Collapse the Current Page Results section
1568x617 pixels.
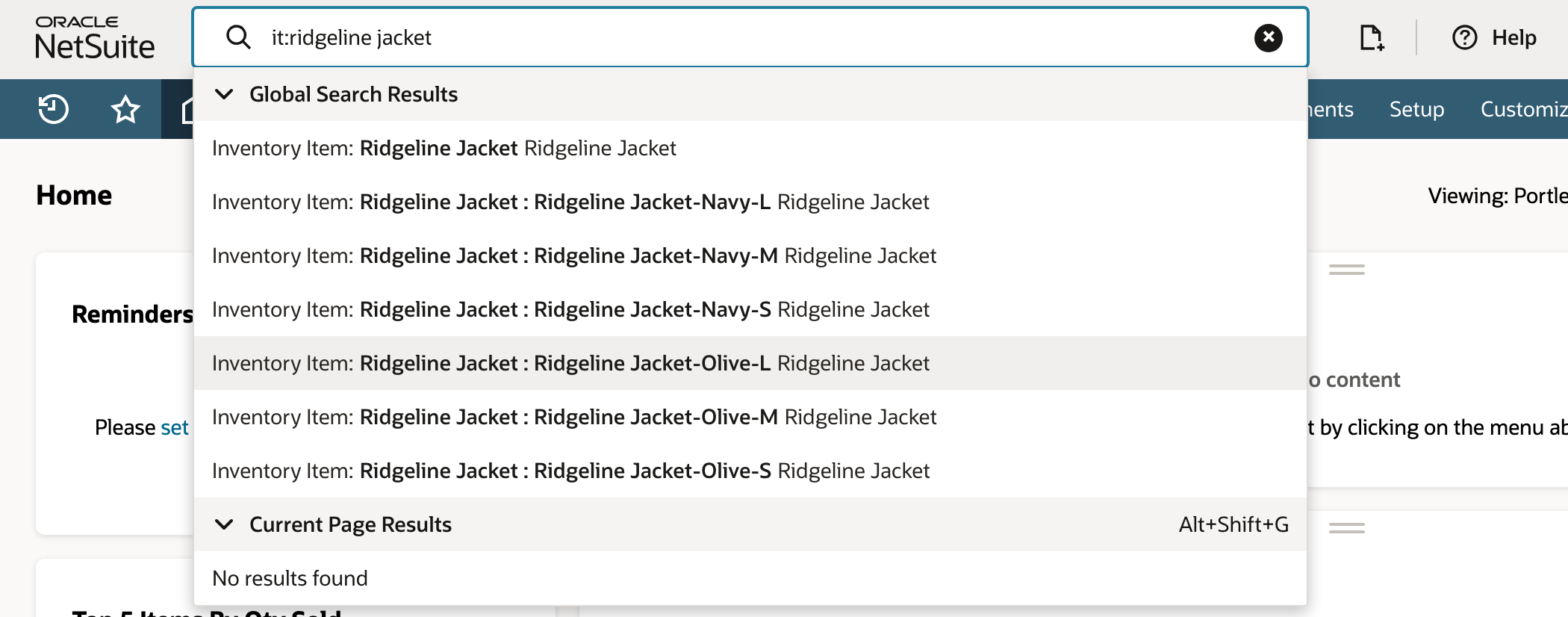coord(224,524)
